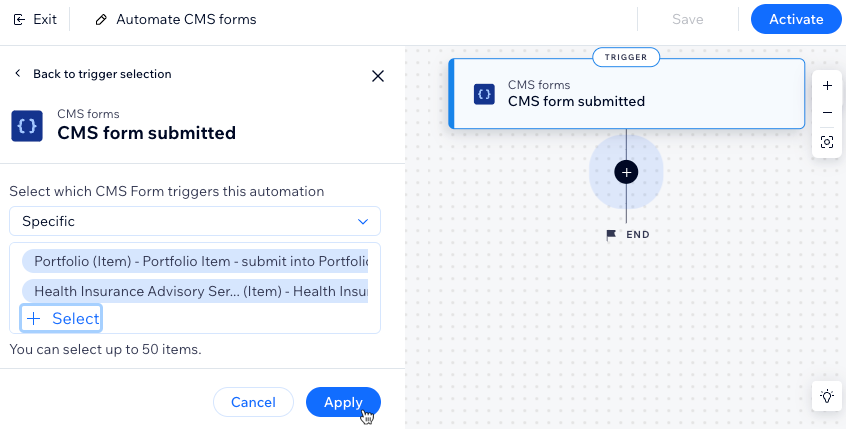
Task: Click Health Insurance Advisory selected form tag
Action: click(x=195, y=291)
